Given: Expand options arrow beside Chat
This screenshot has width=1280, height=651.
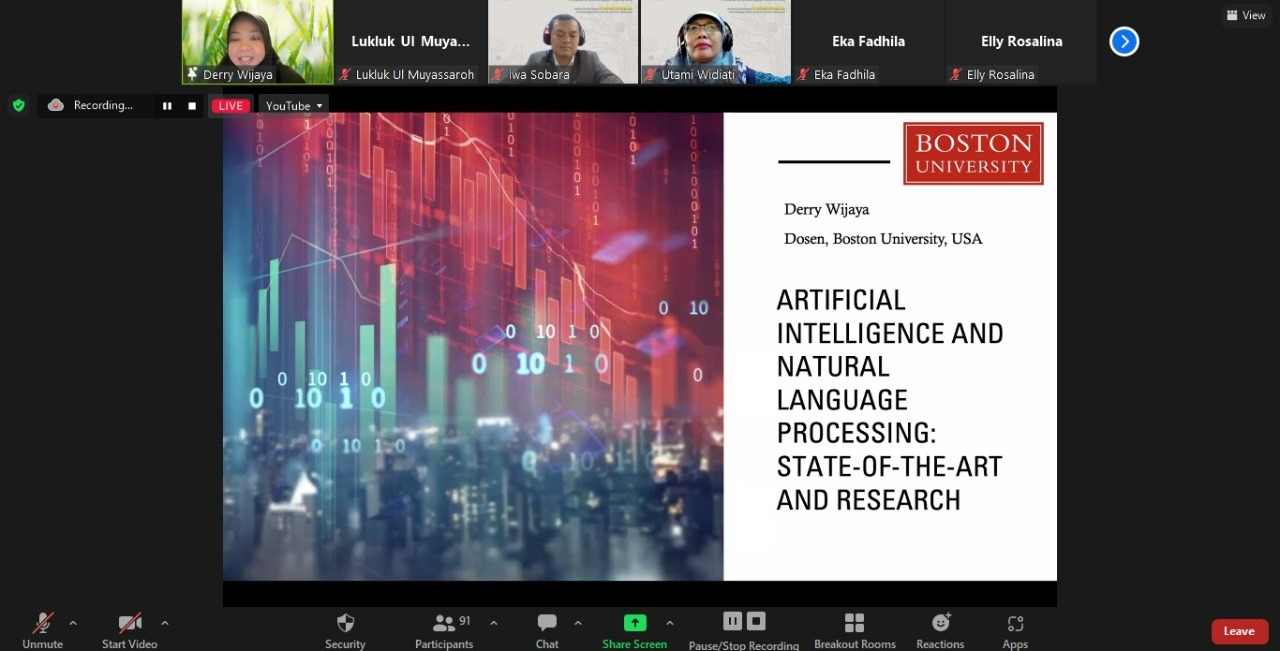Looking at the screenshot, I should (x=578, y=623).
